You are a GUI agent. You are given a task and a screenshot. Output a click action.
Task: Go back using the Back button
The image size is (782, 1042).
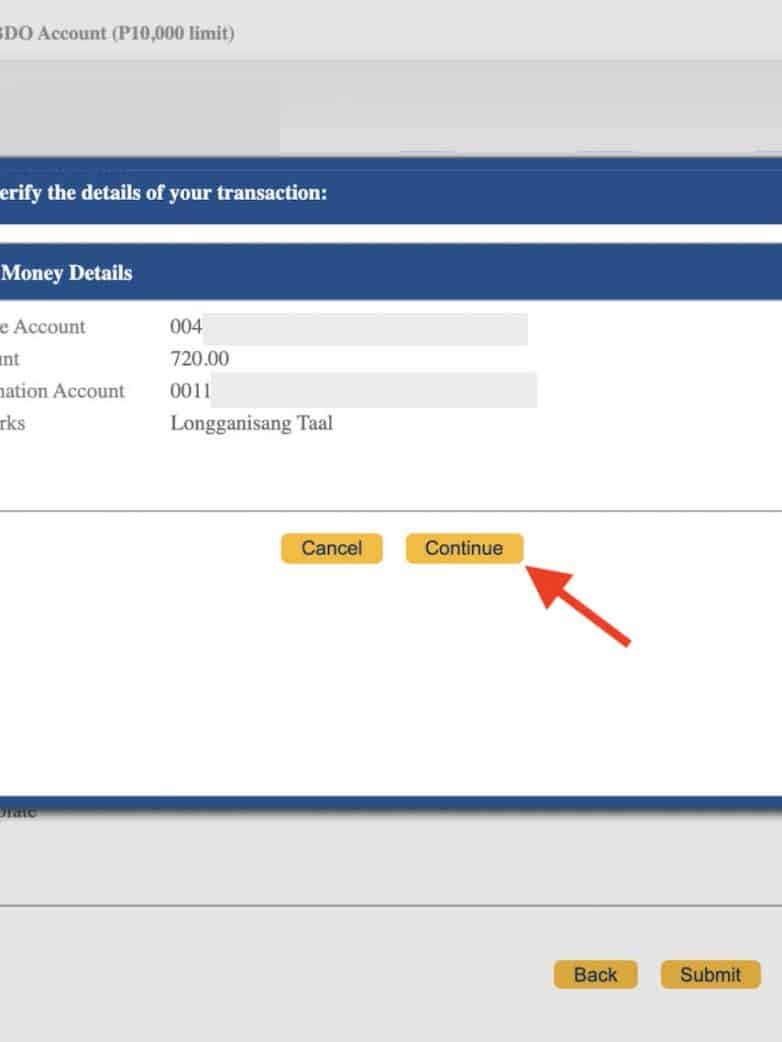click(x=595, y=975)
